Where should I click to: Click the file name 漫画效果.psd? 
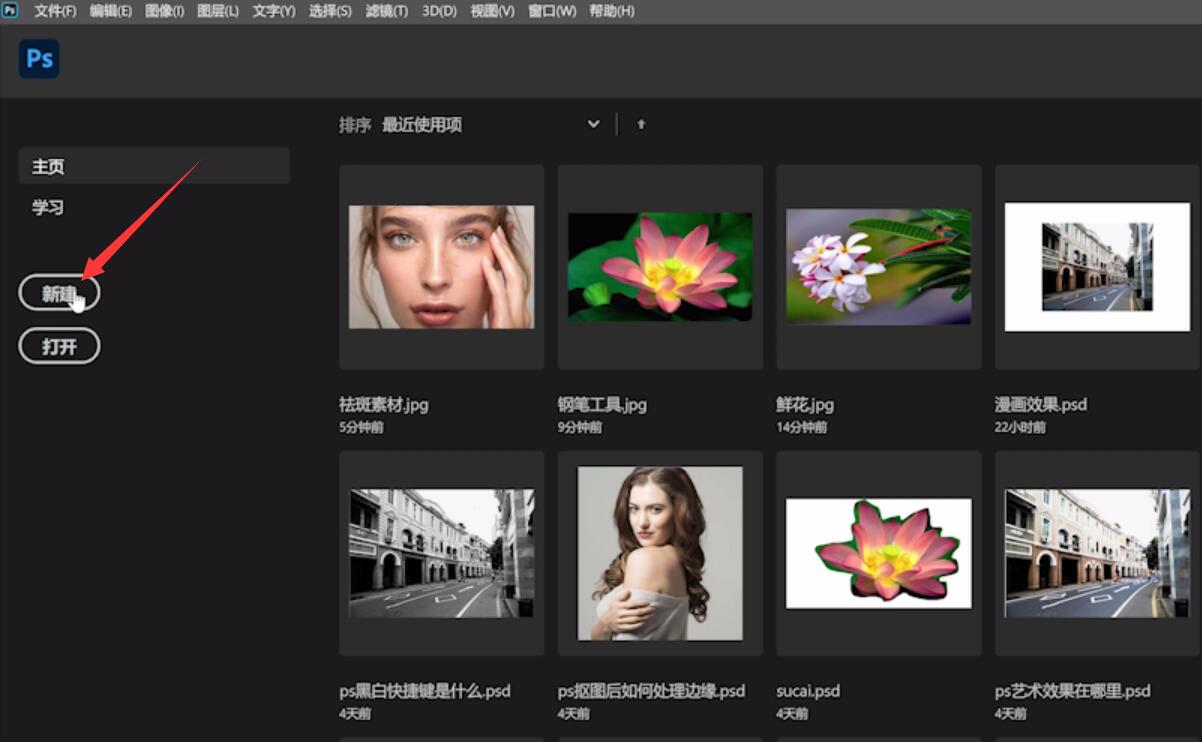tap(1041, 405)
